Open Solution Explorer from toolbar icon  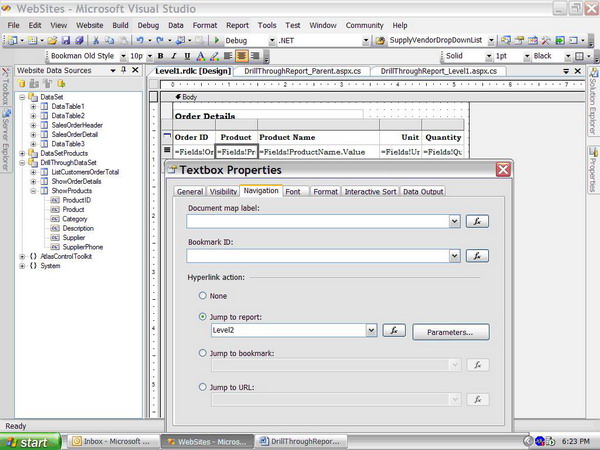click(505, 40)
